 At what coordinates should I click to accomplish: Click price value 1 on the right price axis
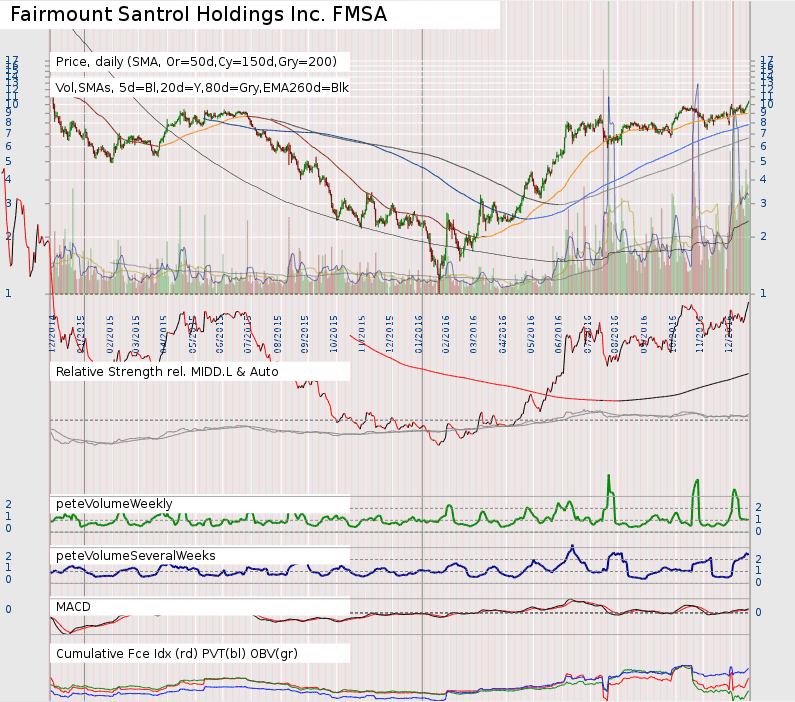click(764, 293)
